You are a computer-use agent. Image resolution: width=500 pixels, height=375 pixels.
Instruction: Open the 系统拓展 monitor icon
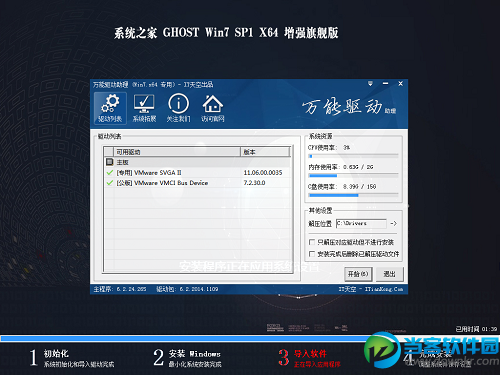(144, 108)
